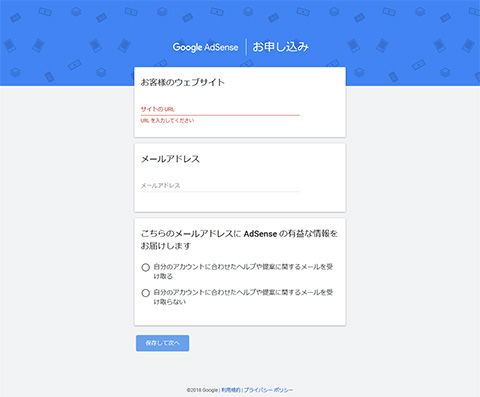Image resolution: width=480 pixels, height=397 pixels.
Task: Open the 利用規約 link in footer
Action: point(231,390)
